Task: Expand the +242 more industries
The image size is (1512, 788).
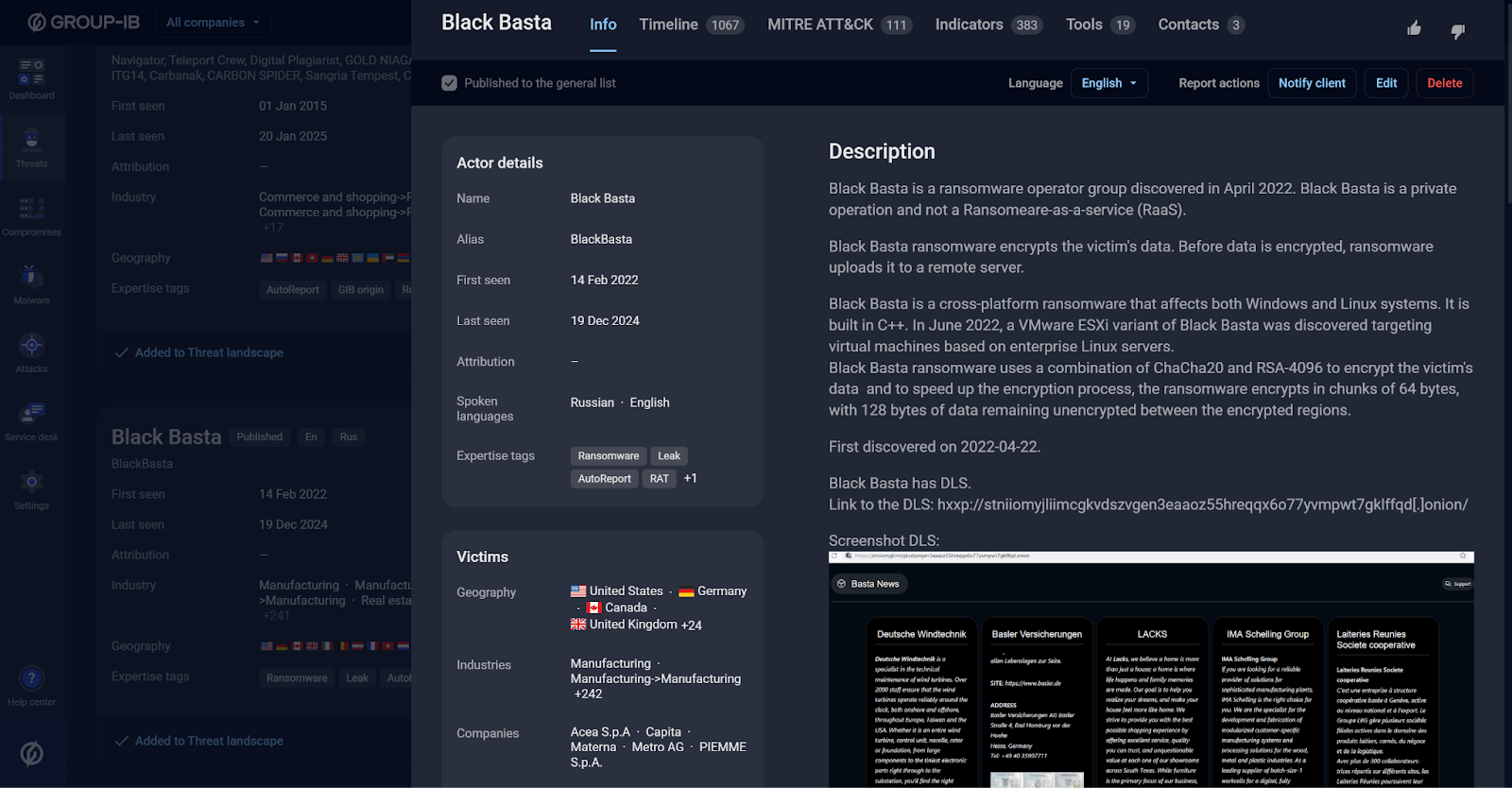Action: pos(588,694)
